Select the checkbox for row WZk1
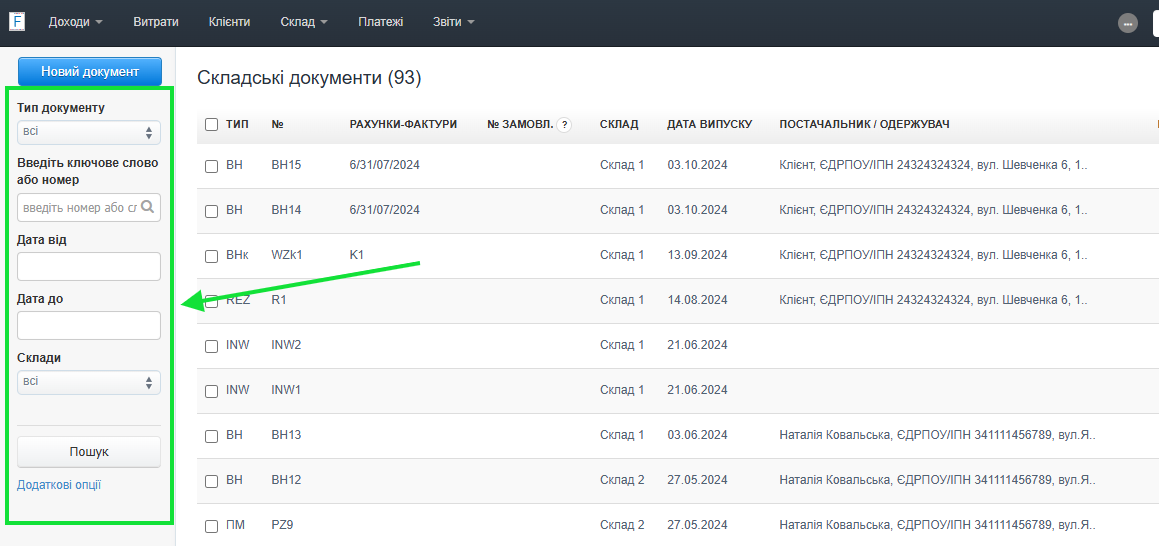 [211, 256]
